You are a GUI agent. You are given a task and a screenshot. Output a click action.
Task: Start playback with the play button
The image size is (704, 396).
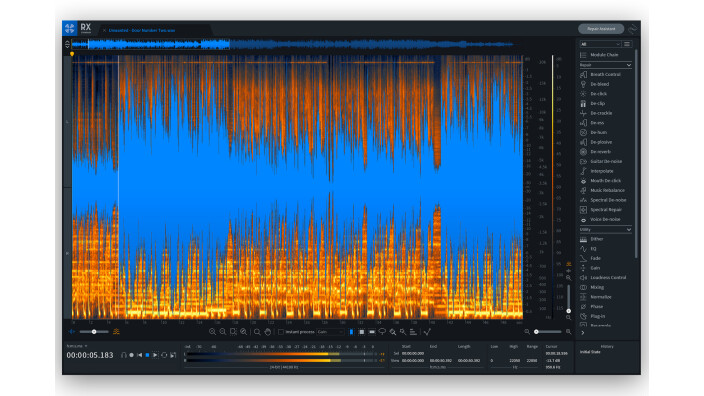pyautogui.click(x=155, y=355)
